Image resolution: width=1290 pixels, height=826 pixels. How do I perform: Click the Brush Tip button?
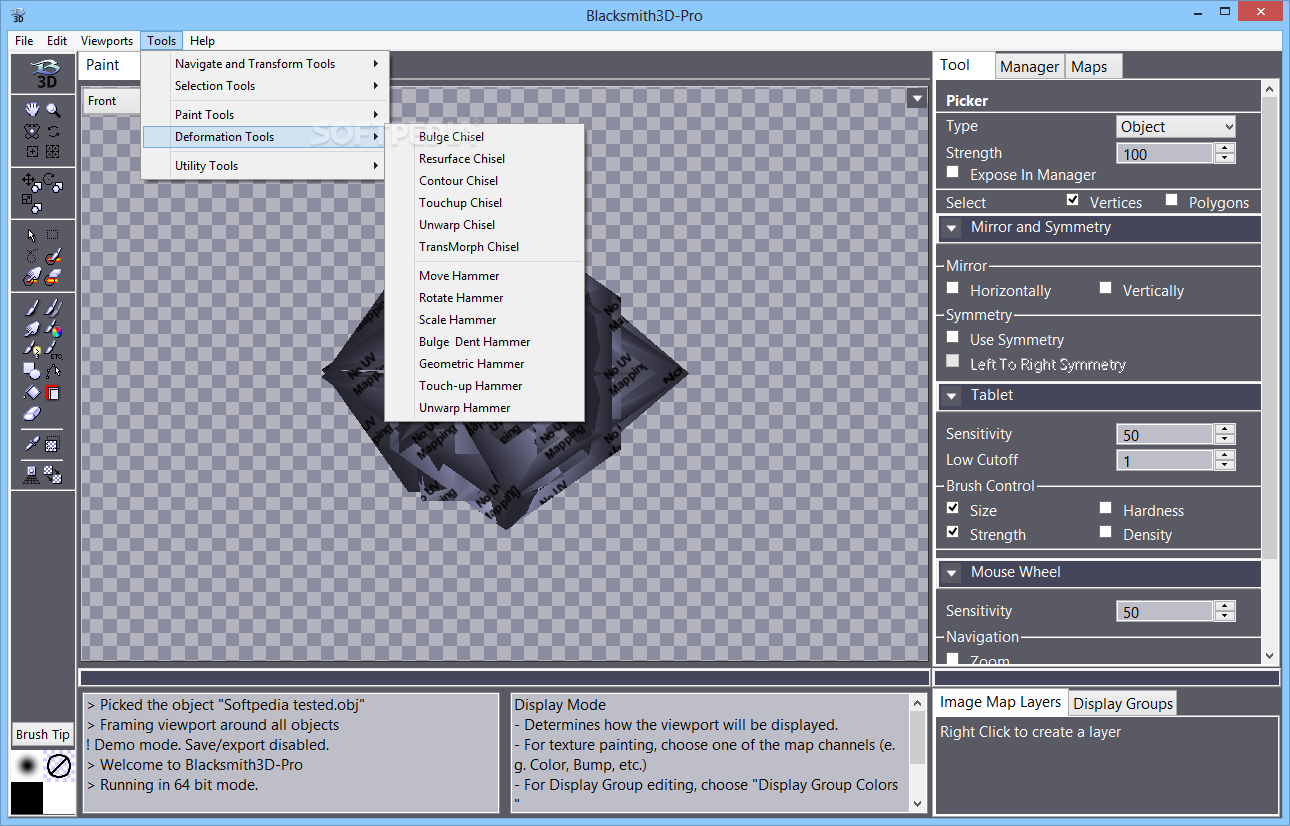coord(43,734)
